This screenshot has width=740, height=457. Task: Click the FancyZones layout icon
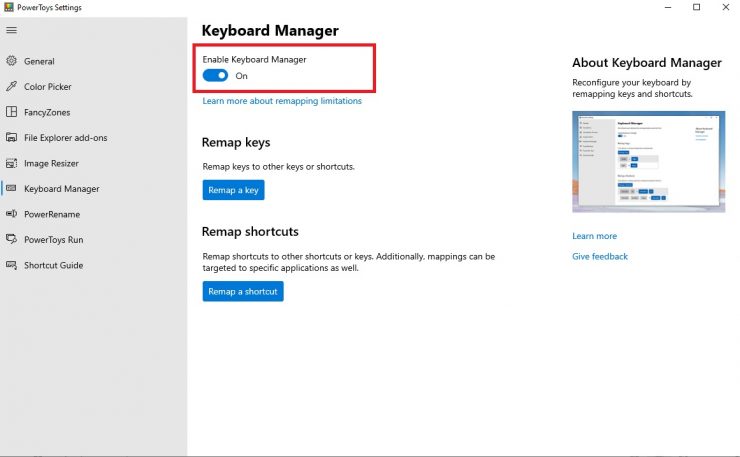tap(11, 112)
